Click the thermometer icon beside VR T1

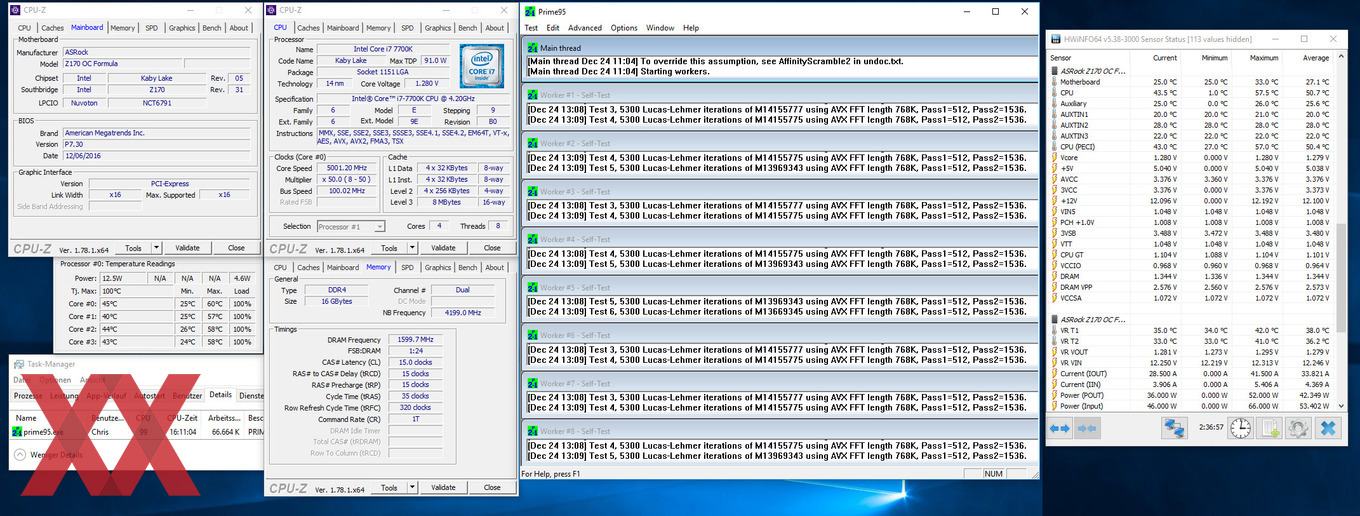[x=1054, y=330]
